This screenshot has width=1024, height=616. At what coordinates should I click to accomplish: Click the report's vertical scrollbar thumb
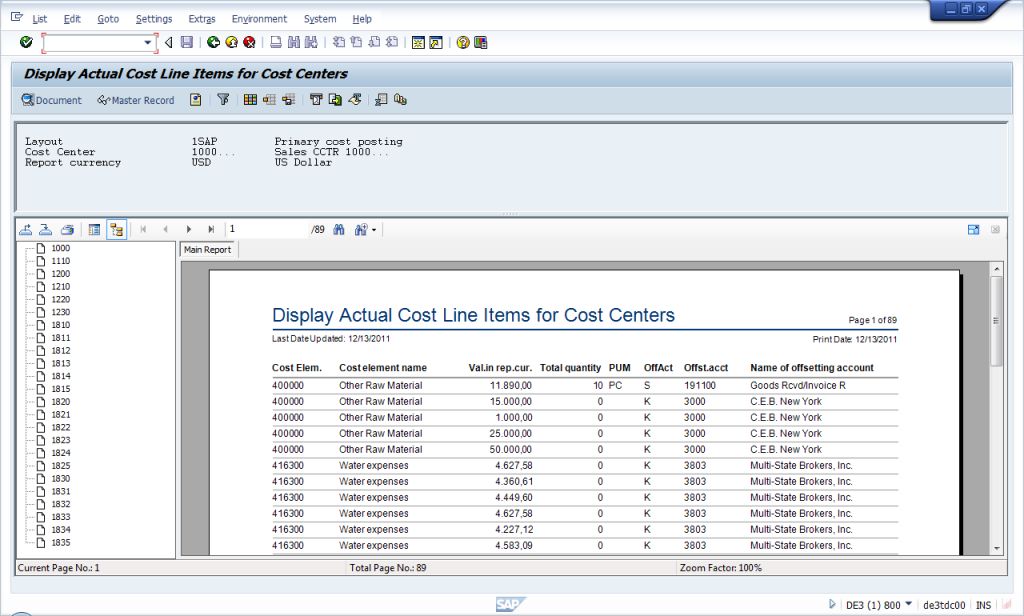point(996,321)
